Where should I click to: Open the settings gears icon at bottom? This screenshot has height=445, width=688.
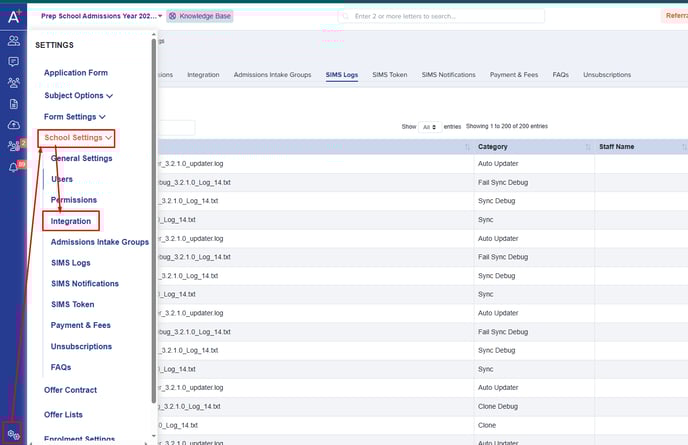[14, 434]
